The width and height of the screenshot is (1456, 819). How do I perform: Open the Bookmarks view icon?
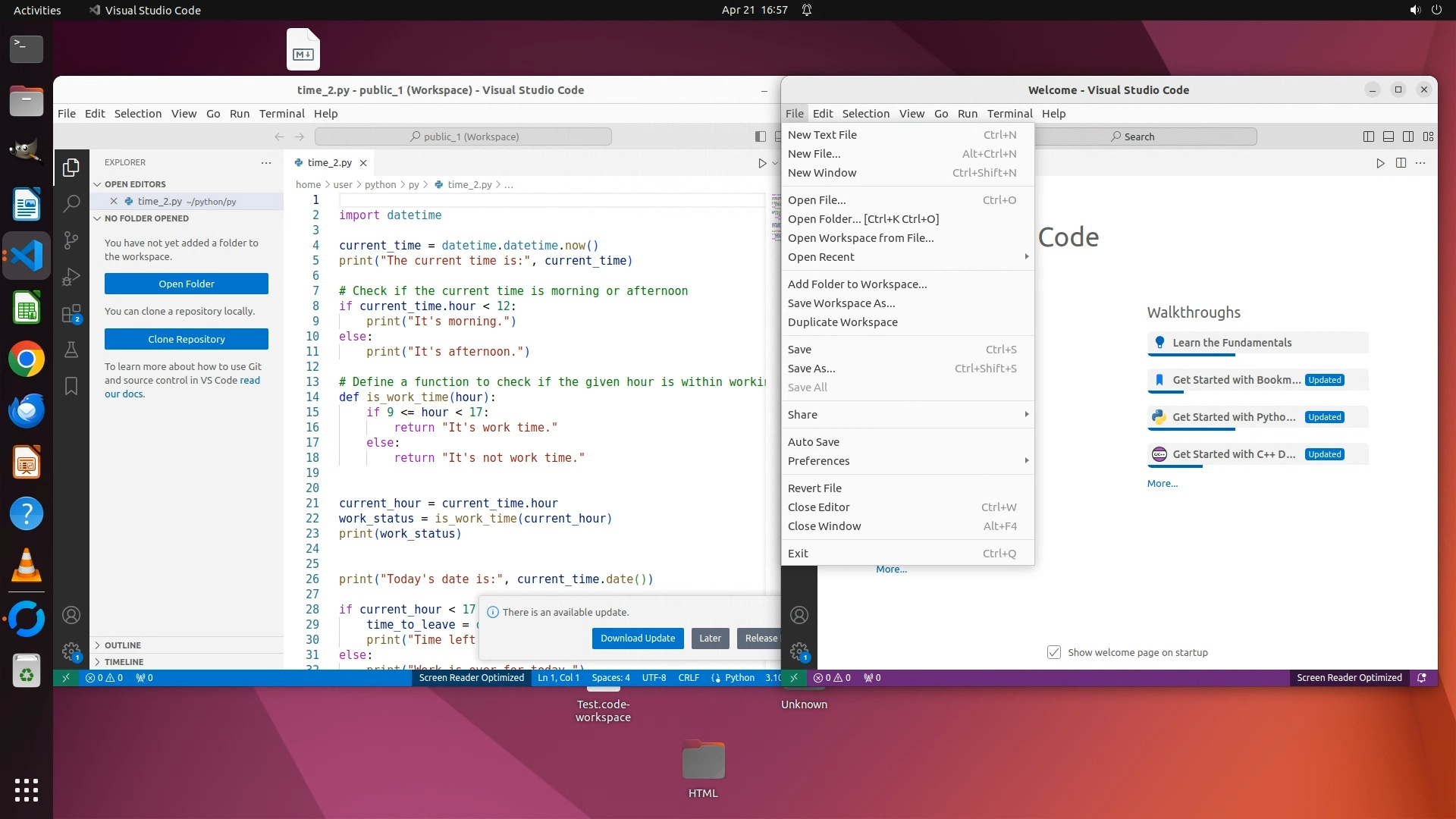pyautogui.click(x=71, y=386)
